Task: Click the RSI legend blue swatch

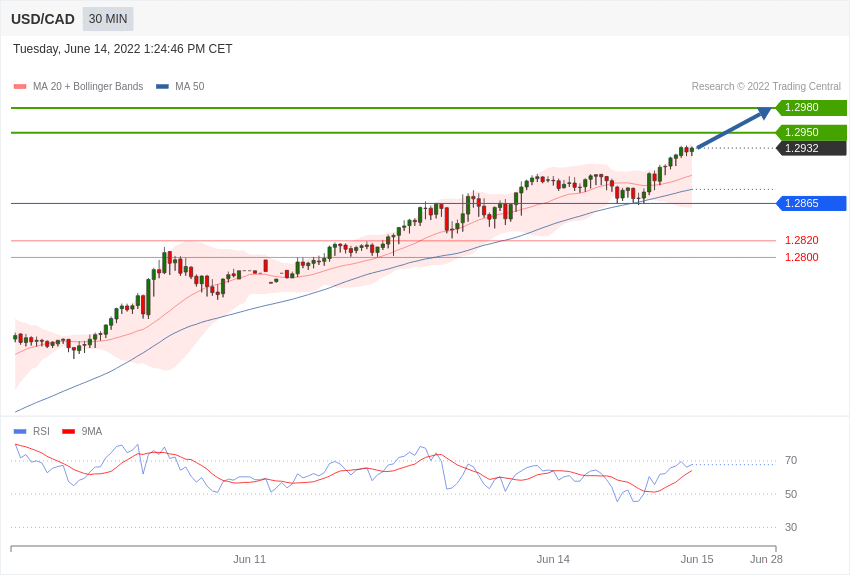Action: 20,432
